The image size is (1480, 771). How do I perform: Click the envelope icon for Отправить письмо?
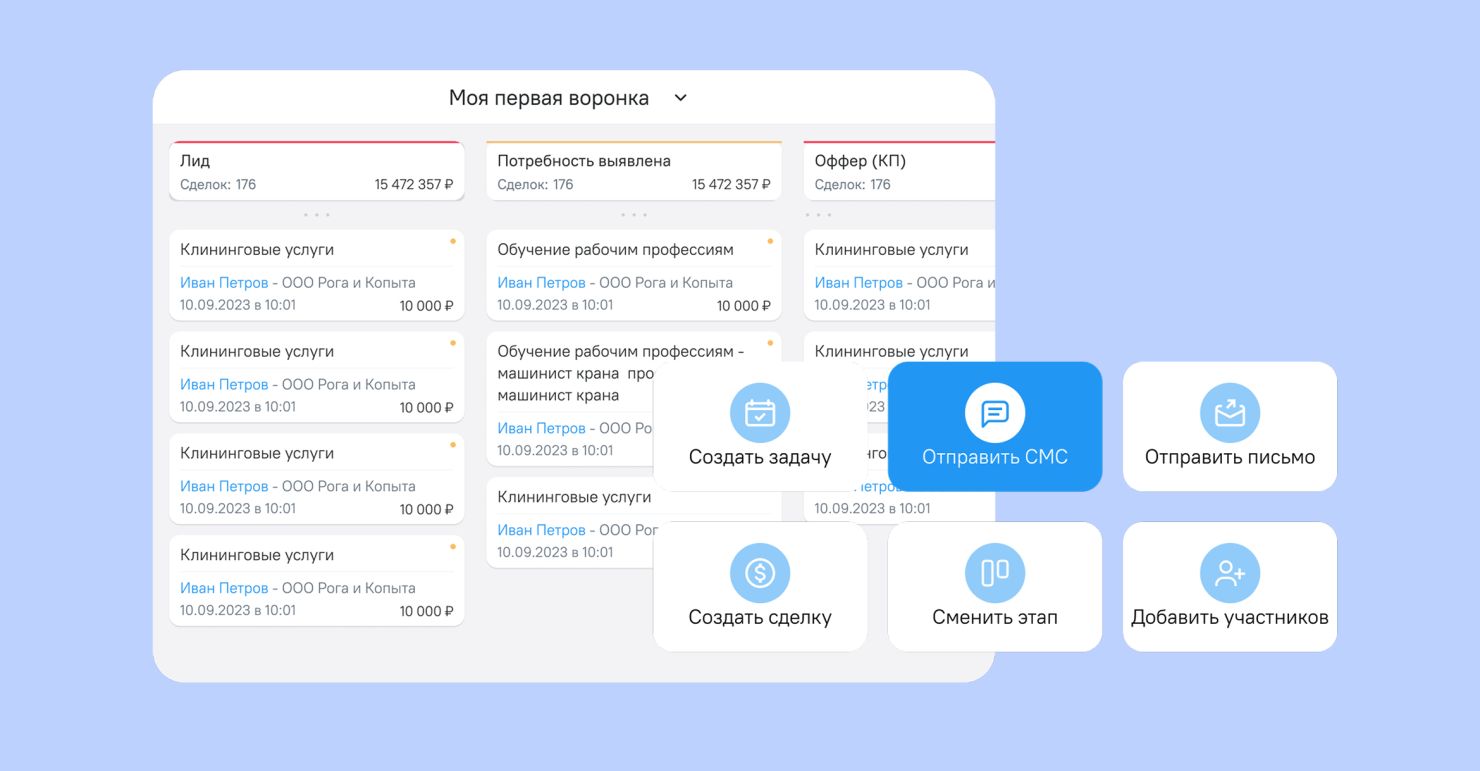[1229, 413]
